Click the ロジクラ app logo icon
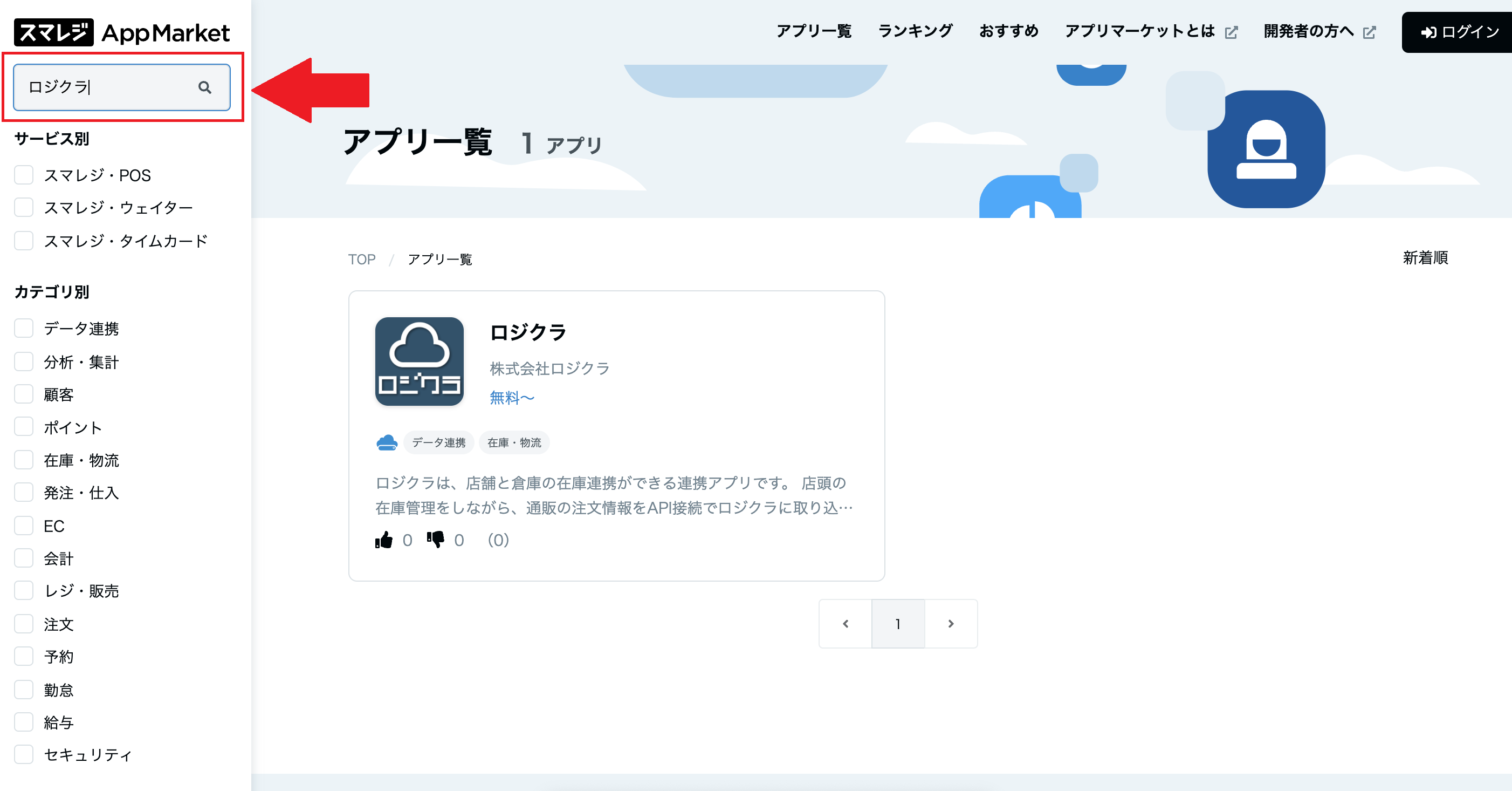The width and height of the screenshot is (1512, 791). (x=419, y=361)
